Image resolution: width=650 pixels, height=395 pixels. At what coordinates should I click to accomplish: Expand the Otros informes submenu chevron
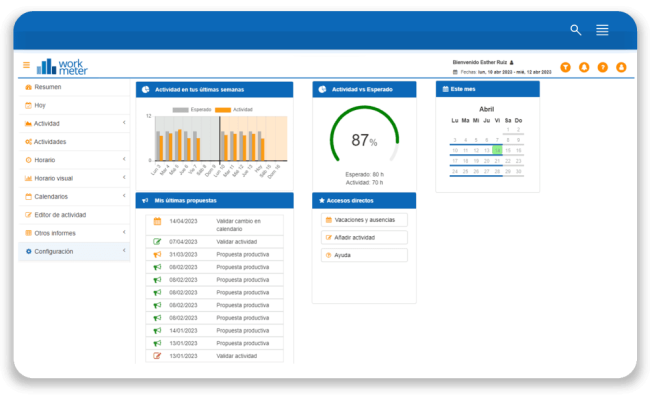coord(124,232)
